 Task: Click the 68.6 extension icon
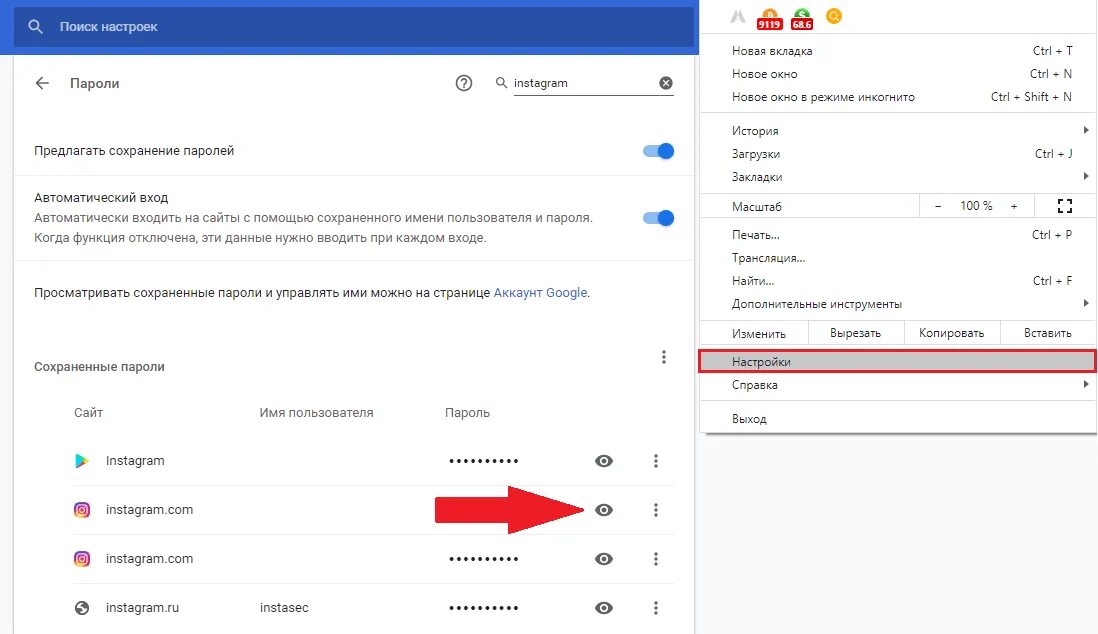(x=801, y=19)
